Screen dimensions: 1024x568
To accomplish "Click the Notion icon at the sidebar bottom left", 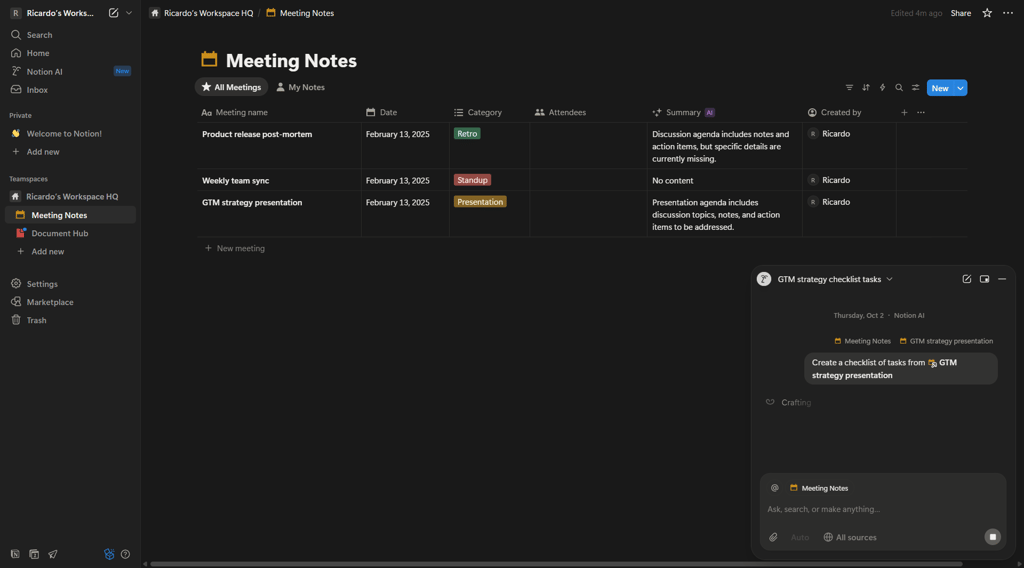I will coord(15,554).
